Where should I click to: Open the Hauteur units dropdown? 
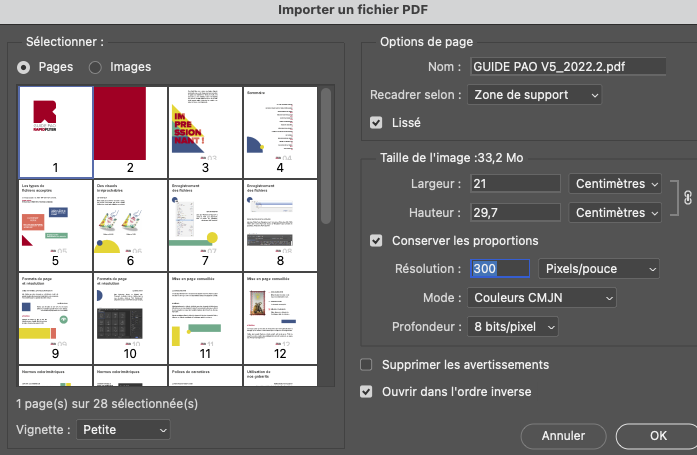click(615, 213)
